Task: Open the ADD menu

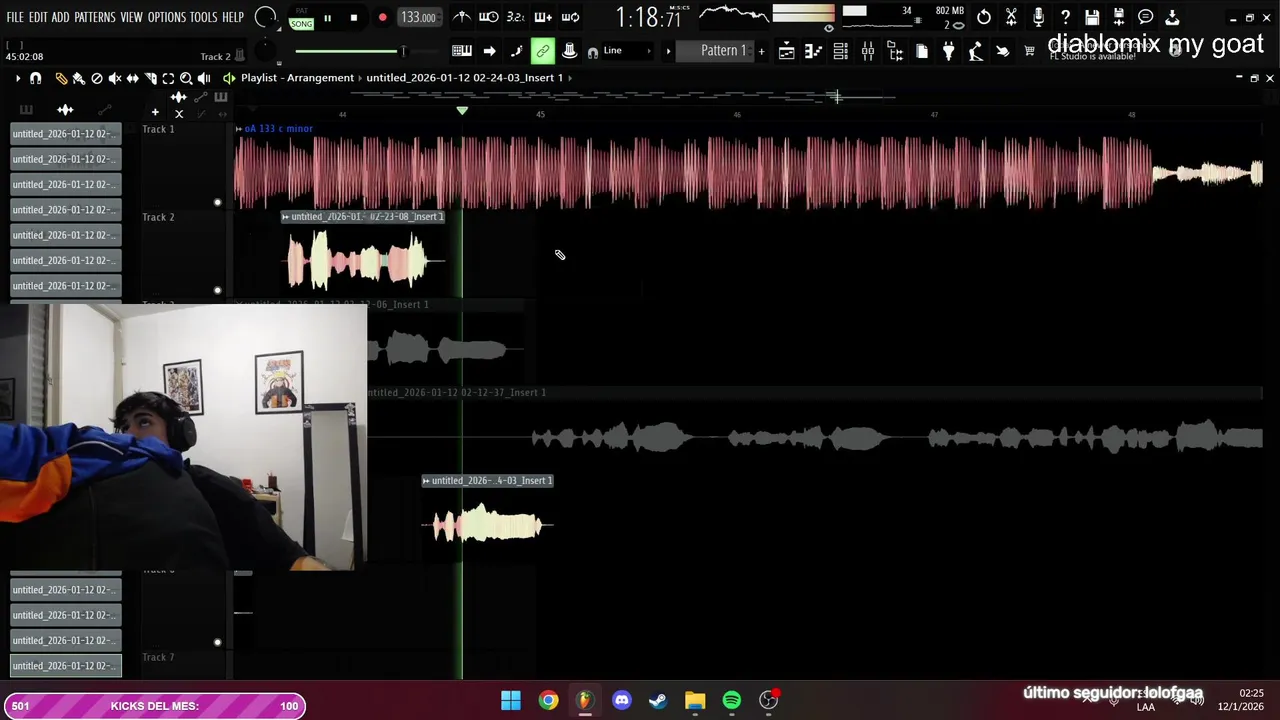Action: click(x=61, y=17)
